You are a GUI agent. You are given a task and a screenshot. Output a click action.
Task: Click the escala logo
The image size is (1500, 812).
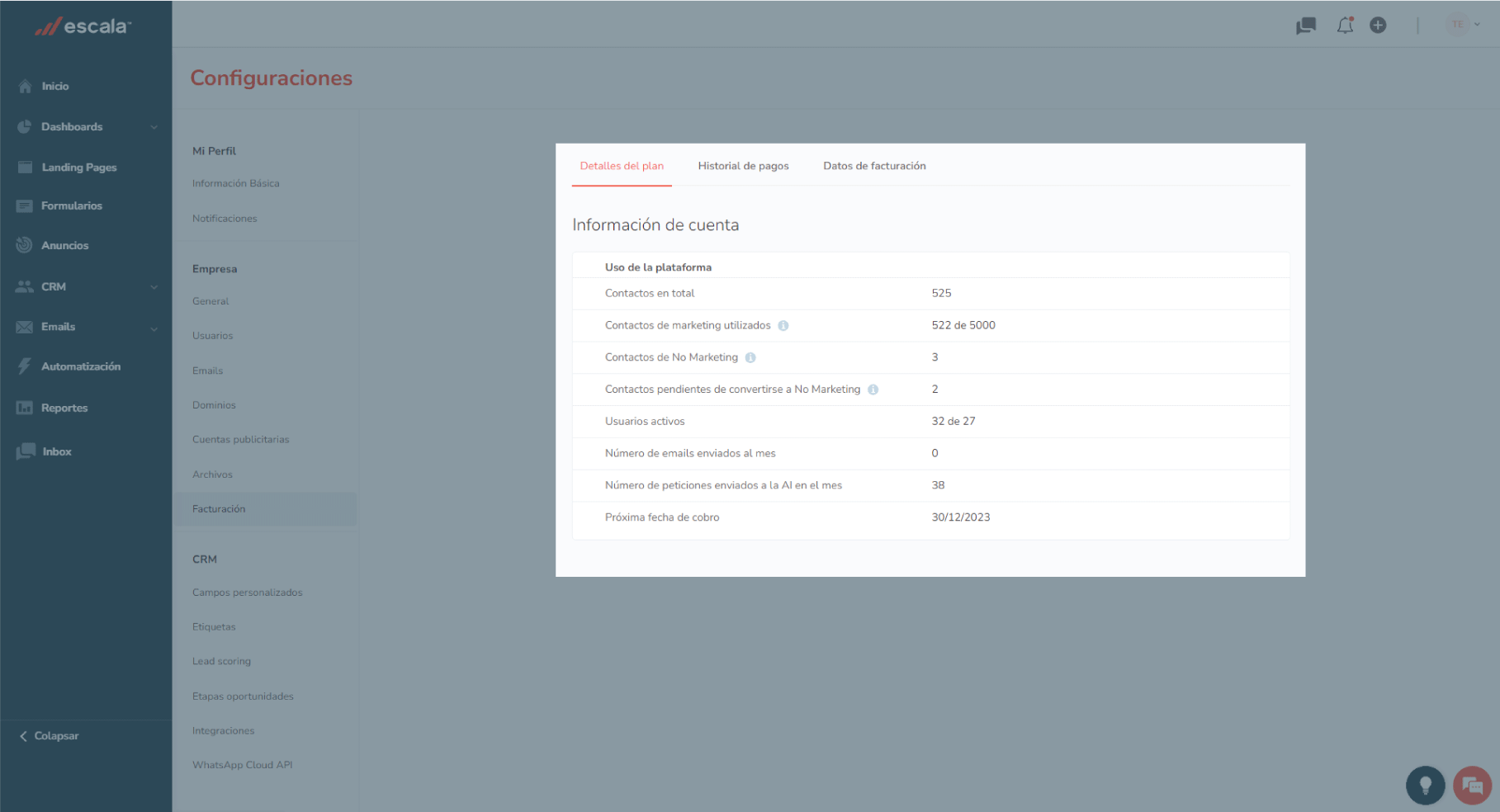[83, 26]
